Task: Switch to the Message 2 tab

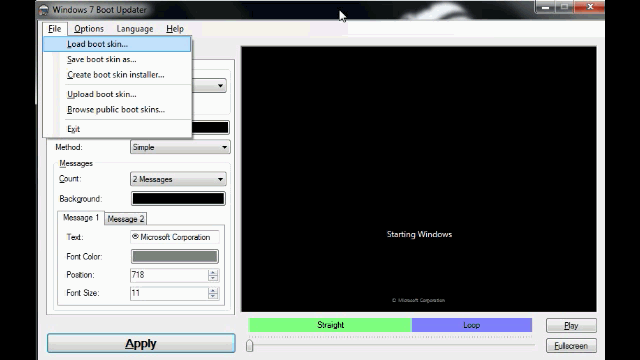Action: click(x=126, y=219)
